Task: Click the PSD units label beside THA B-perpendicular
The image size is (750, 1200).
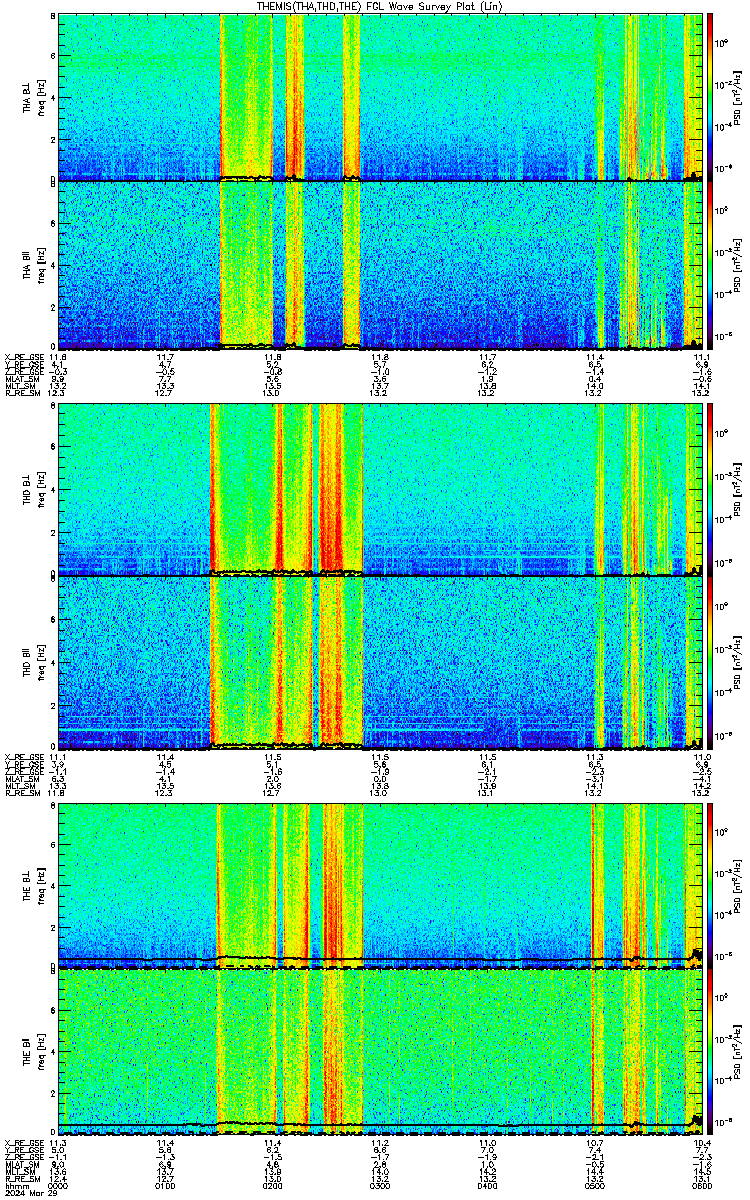Action: [739, 96]
